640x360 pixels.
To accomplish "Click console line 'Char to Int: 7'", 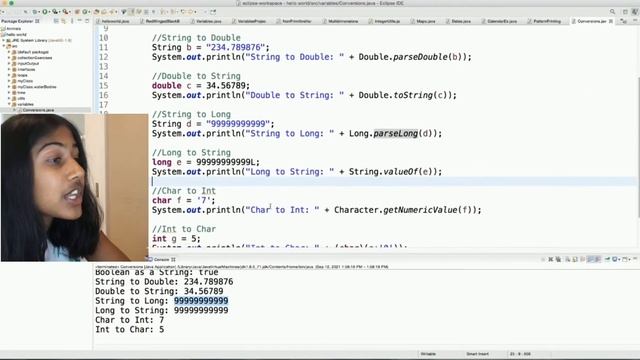I will [x=129, y=320].
